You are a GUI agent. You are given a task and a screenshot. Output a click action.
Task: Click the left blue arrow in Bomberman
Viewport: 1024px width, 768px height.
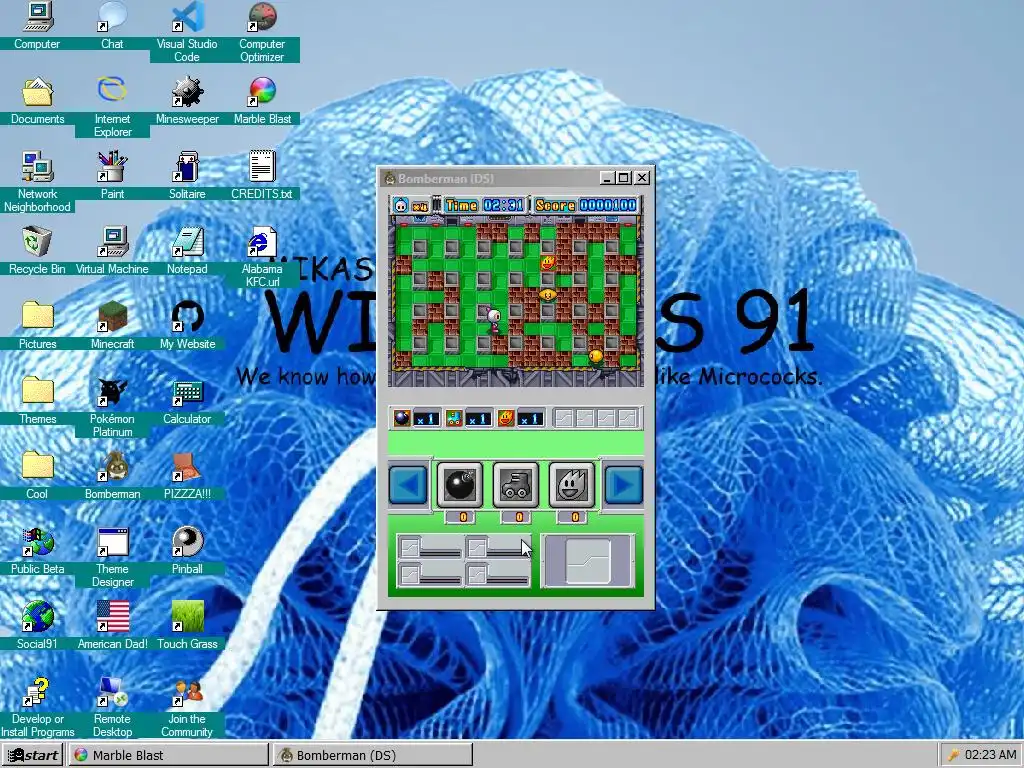coord(408,485)
